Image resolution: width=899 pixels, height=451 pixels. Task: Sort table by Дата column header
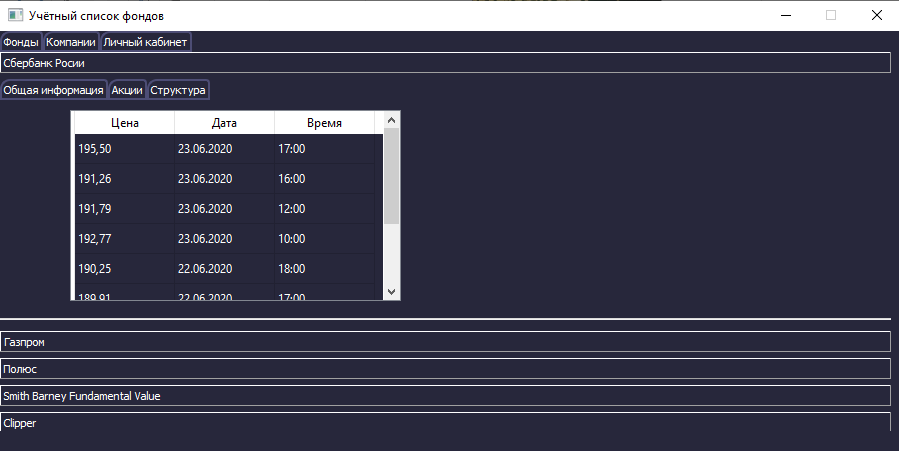(224, 123)
